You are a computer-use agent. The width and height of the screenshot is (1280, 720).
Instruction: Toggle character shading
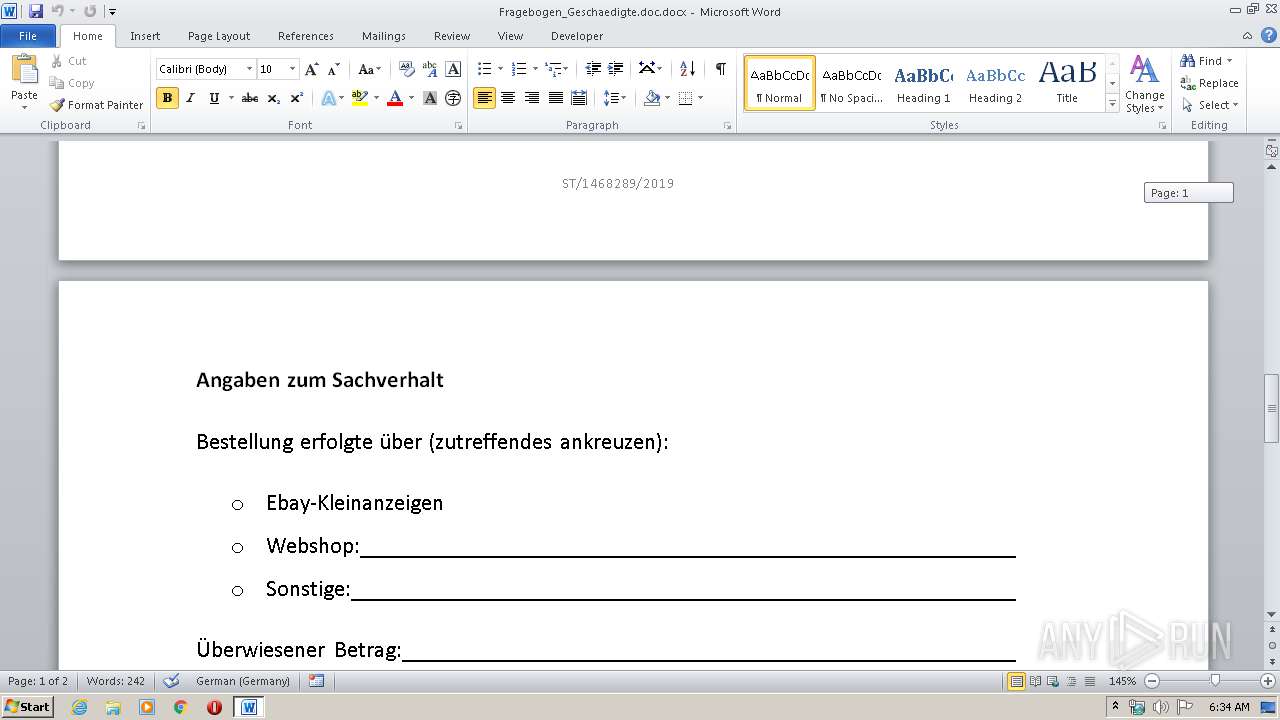click(430, 98)
